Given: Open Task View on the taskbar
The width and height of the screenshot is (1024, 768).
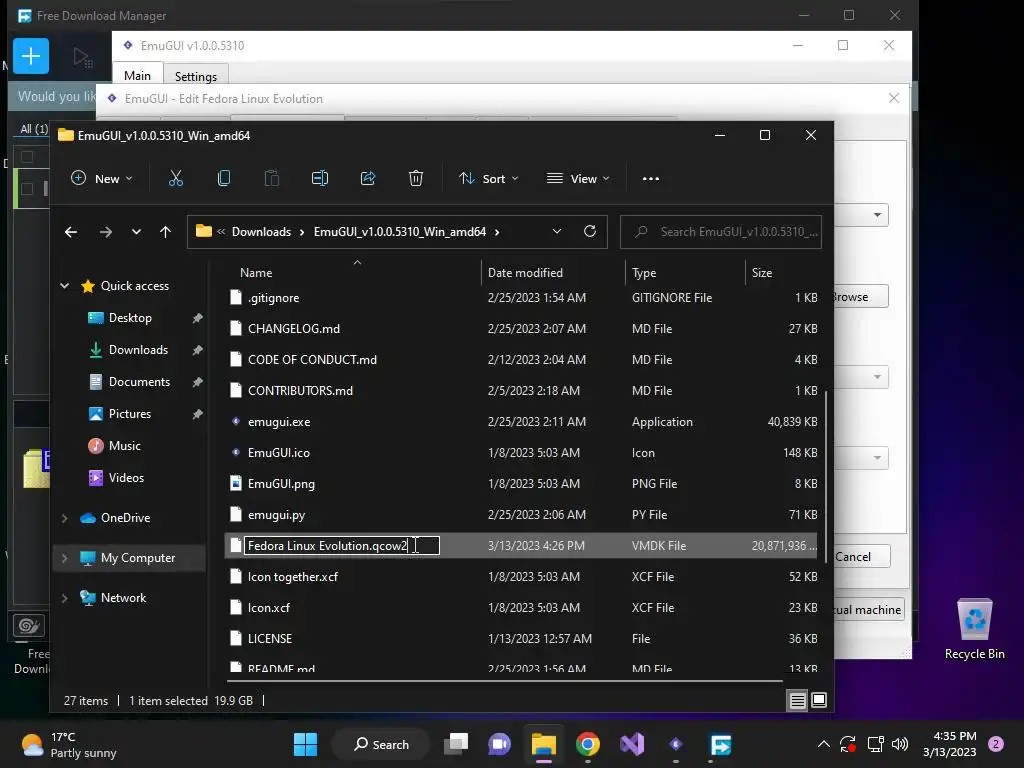Looking at the screenshot, I should (x=456, y=744).
